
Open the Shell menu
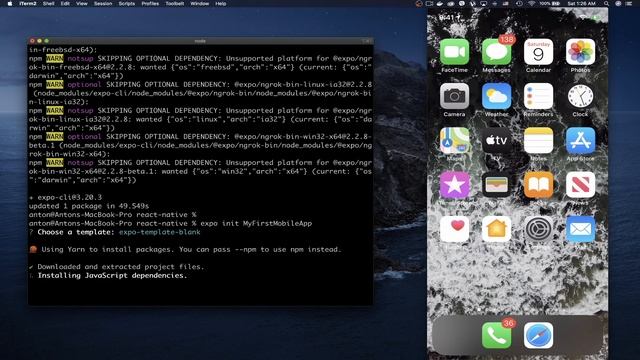pyautogui.click(x=49, y=3)
